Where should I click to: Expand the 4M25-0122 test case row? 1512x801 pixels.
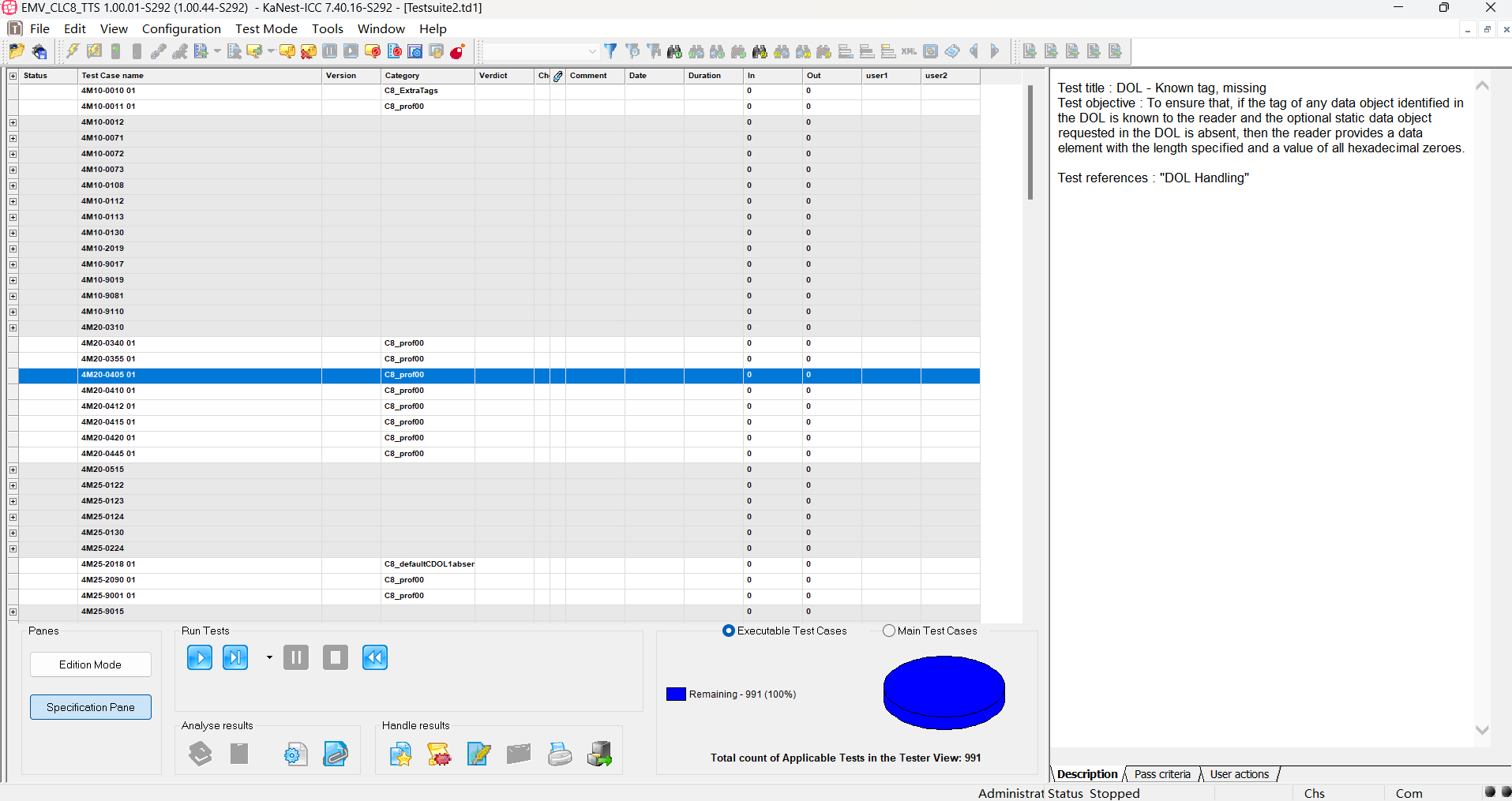[13, 485]
